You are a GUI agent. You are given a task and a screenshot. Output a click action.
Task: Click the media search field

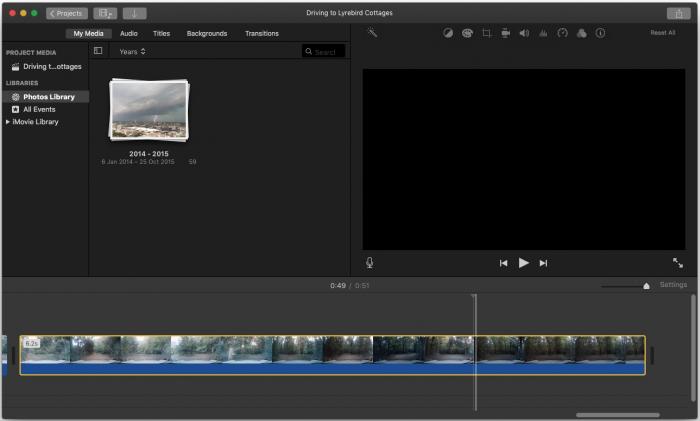tap(324, 52)
